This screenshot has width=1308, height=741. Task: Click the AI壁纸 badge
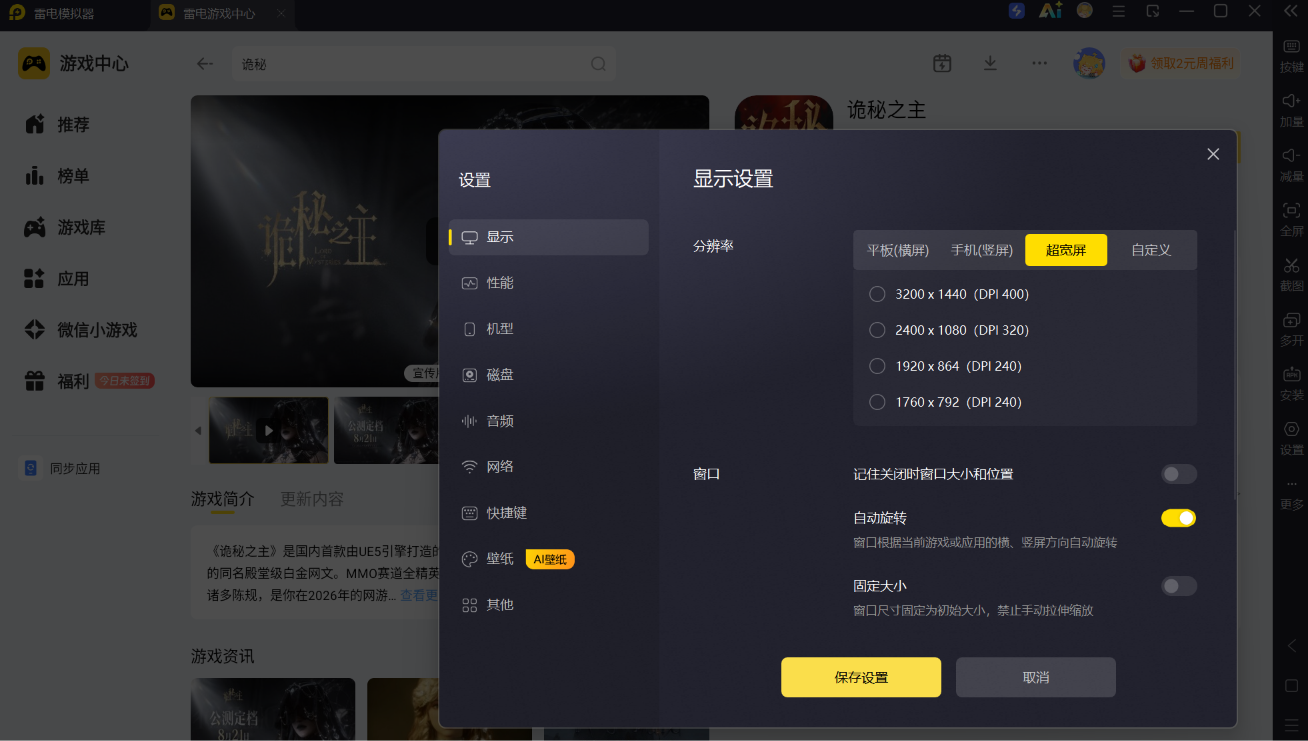coord(550,559)
